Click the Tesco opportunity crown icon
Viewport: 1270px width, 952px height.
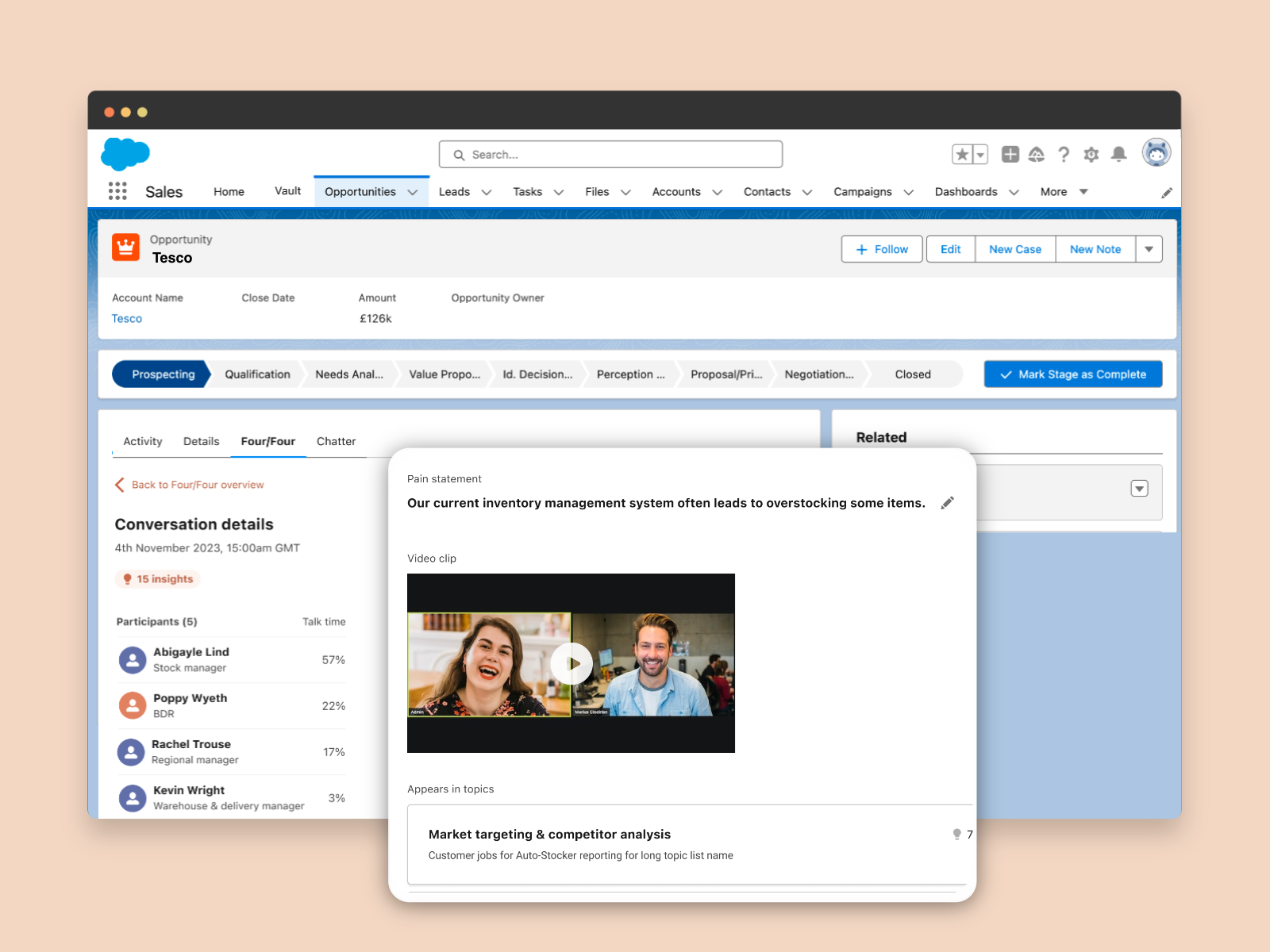pyautogui.click(x=125, y=248)
